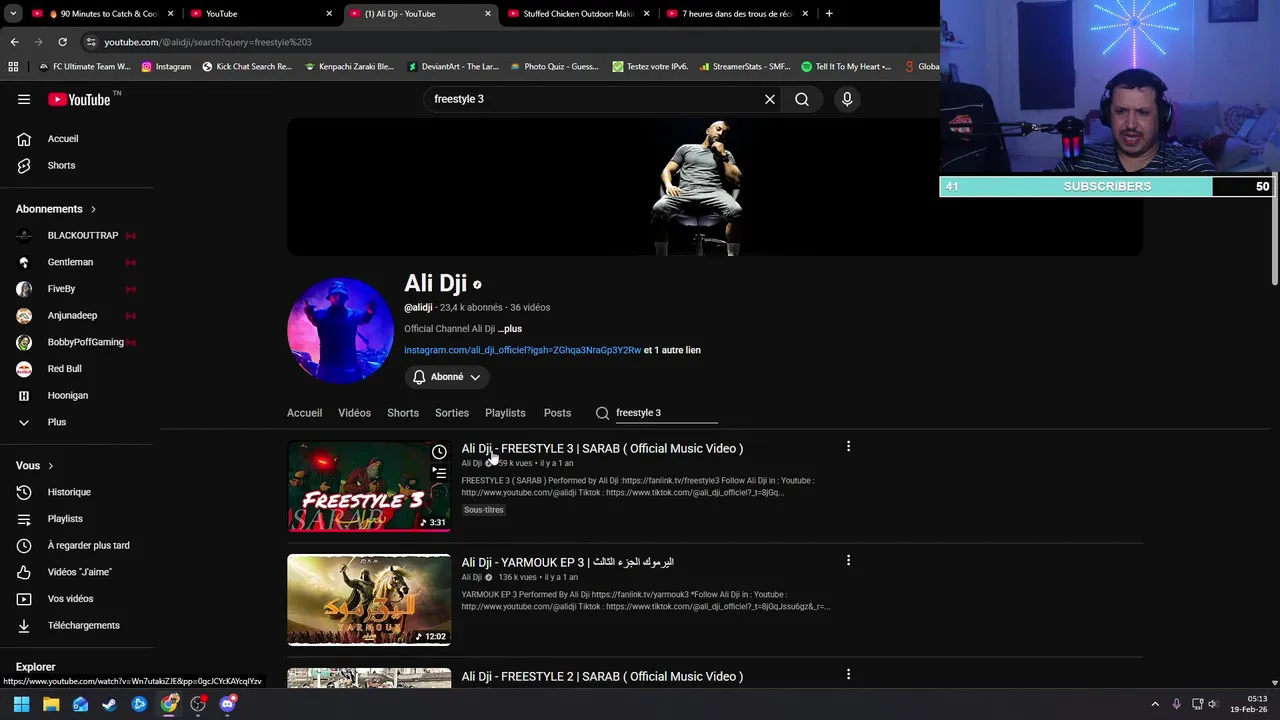Add FREESTYLE 3 to watch later
1280x720 pixels.
pyautogui.click(x=439, y=452)
